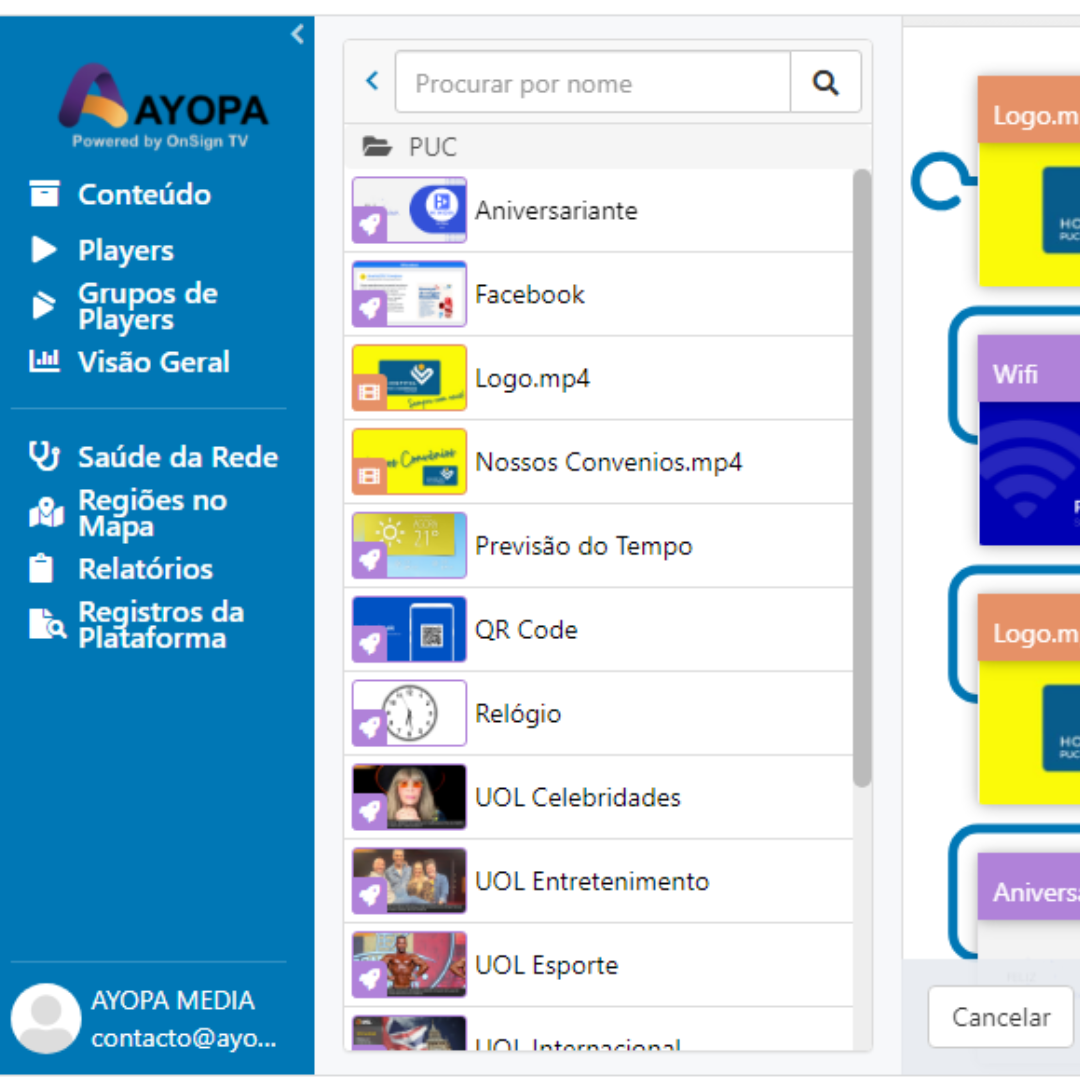Click the Registros da Plataforma search-file icon
This screenshot has width=1080, height=1080.
tap(48, 624)
